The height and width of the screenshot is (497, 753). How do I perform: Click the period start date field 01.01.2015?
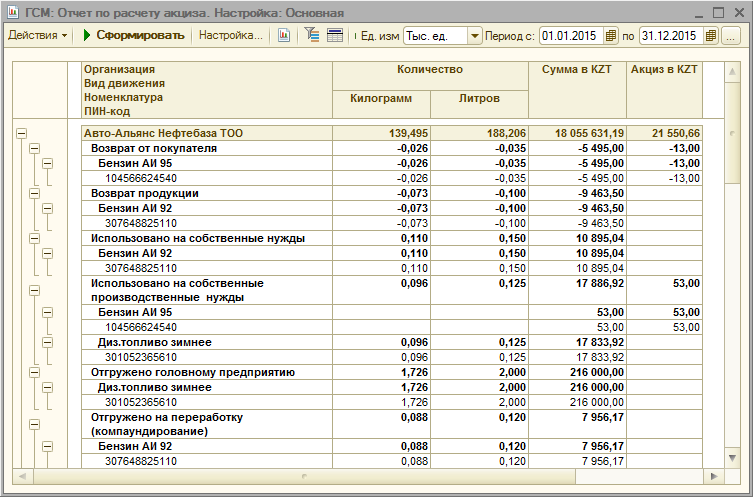[571, 36]
